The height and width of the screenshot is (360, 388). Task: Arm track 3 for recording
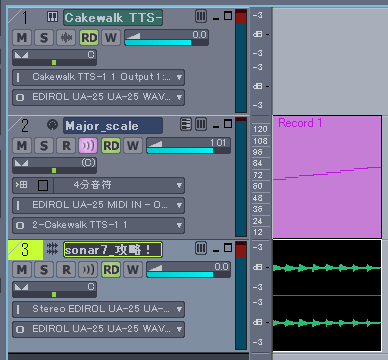click(x=66, y=270)
